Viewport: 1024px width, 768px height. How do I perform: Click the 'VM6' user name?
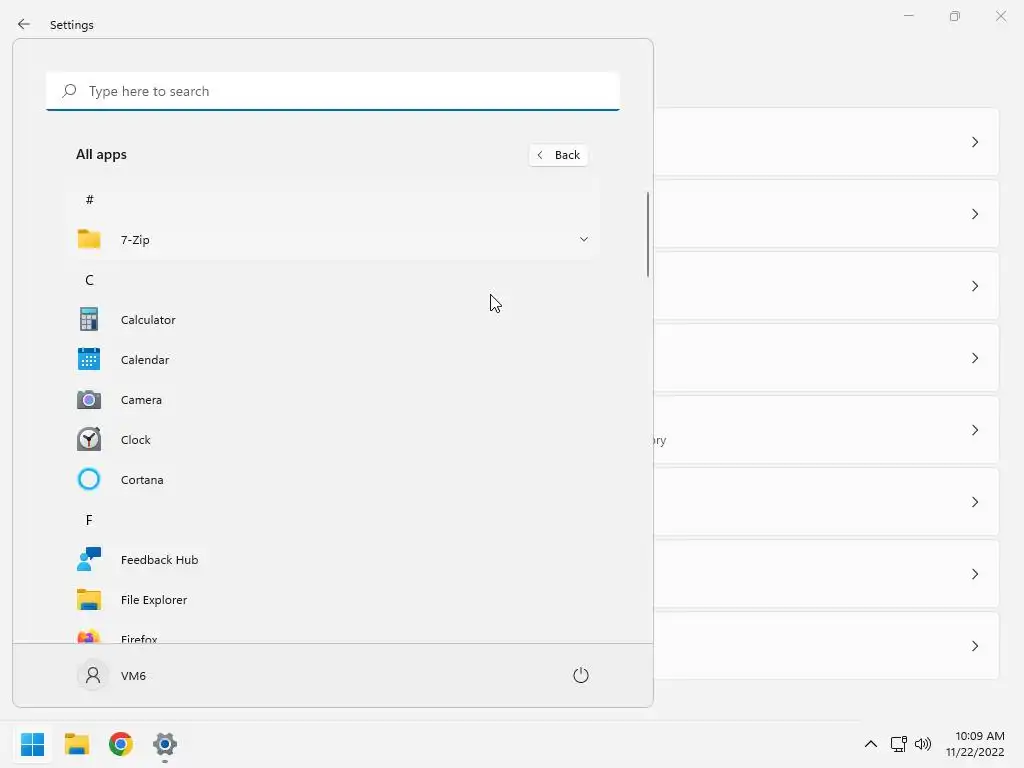[133, 675]
